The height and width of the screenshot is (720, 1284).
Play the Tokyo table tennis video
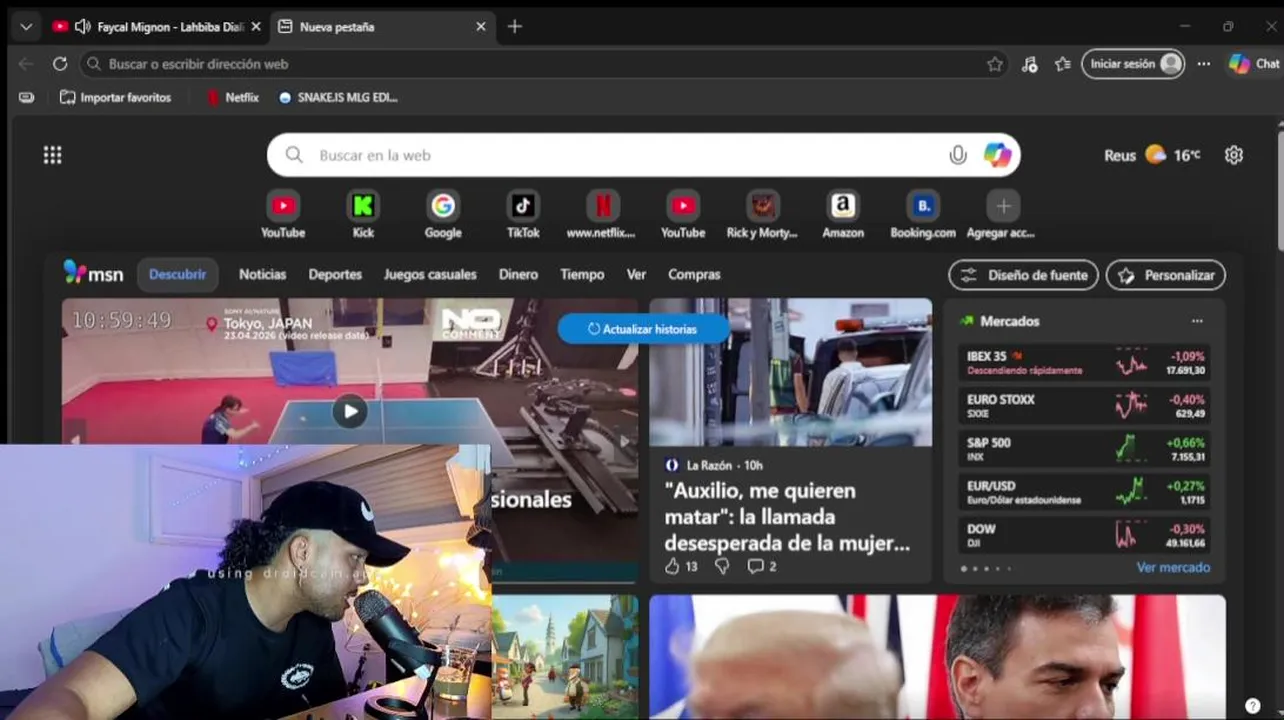[349, 411]
